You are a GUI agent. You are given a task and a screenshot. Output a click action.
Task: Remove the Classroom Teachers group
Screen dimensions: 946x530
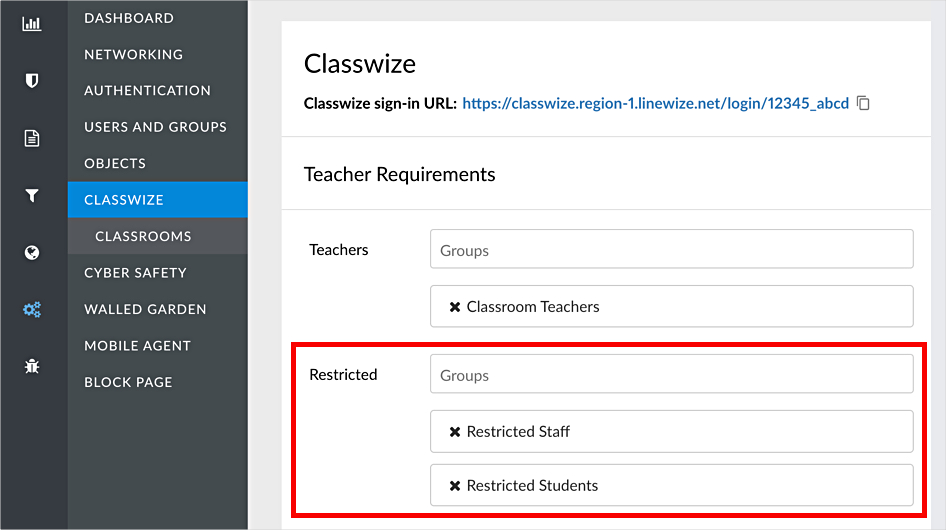pyautogui.click(x=455, y=307)
